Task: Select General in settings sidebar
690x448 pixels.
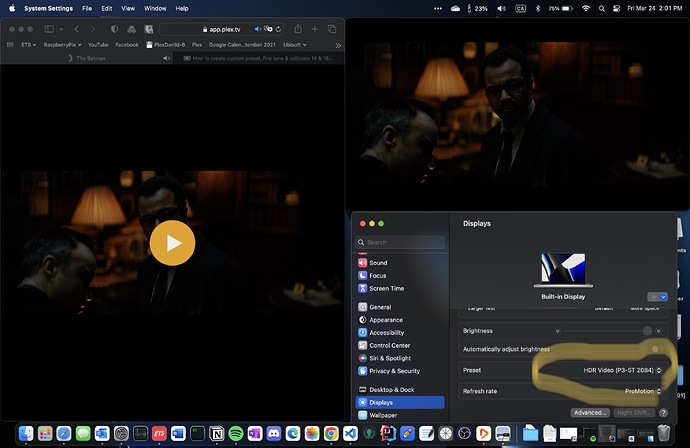Action: coord(400,307)
